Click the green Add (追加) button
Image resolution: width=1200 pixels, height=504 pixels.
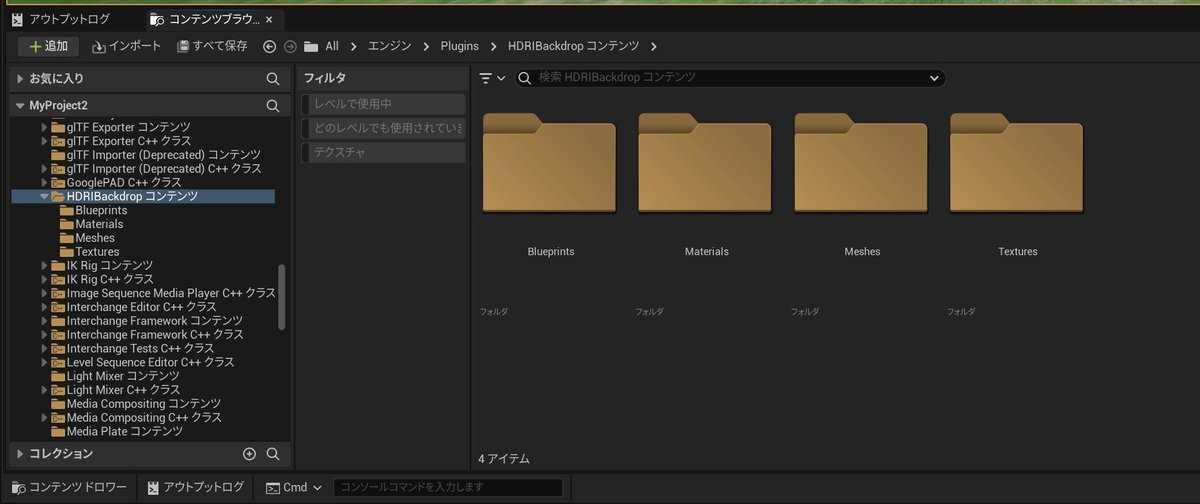(48, 46)
